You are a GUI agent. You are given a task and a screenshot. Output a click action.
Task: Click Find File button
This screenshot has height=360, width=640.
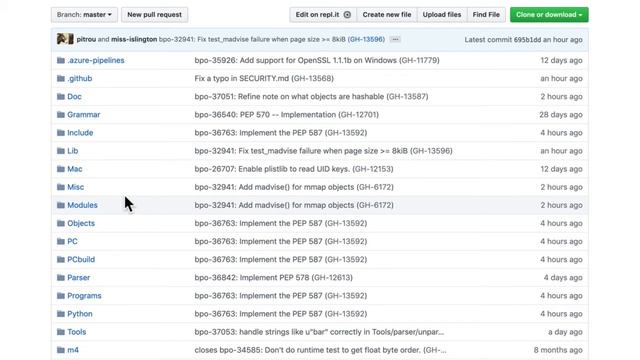tap(486, 15)
